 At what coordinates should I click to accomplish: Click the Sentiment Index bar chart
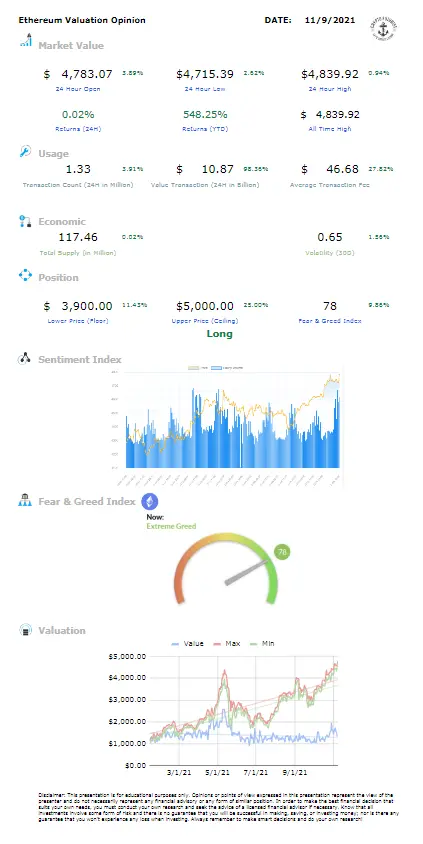(232, 420)
